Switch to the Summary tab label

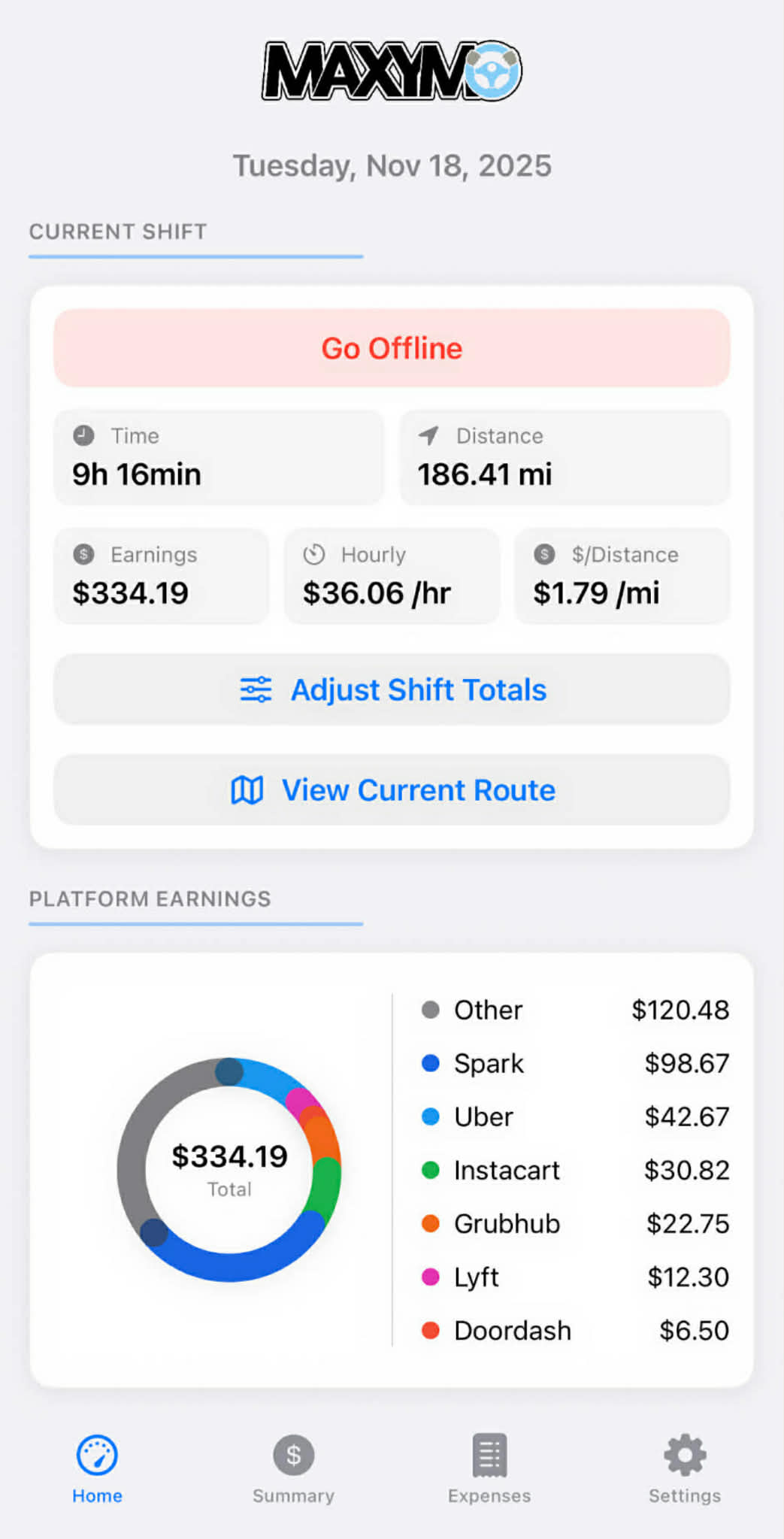[x=293, y=1496]
